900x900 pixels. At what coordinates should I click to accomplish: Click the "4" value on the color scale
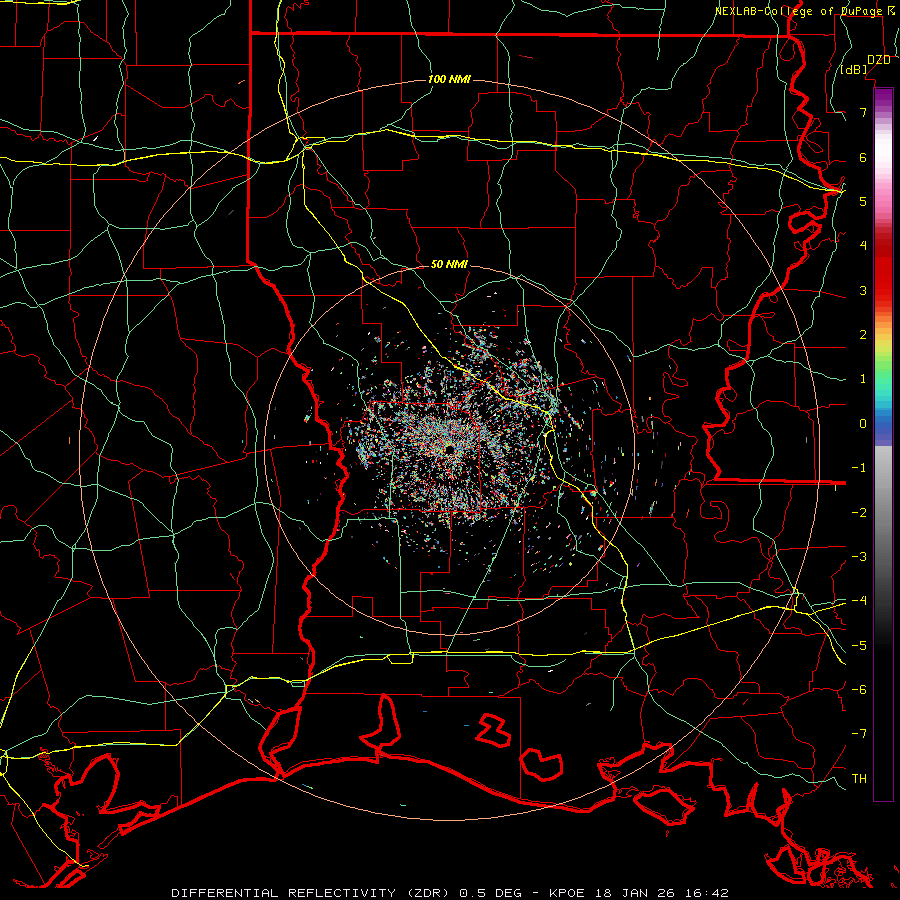point(863,246)
